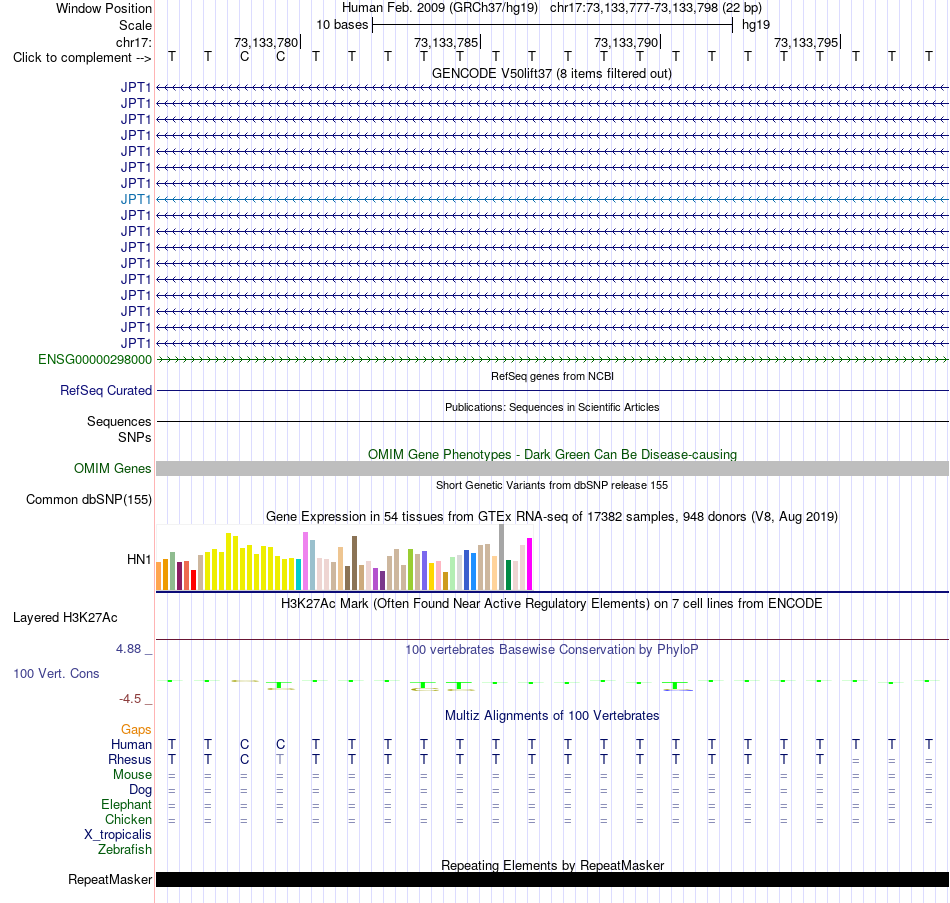This screenshot has height=903, width=950.
Task: Click the 100 vertebrates PhyloP conservation title
Action: (552, 650)
